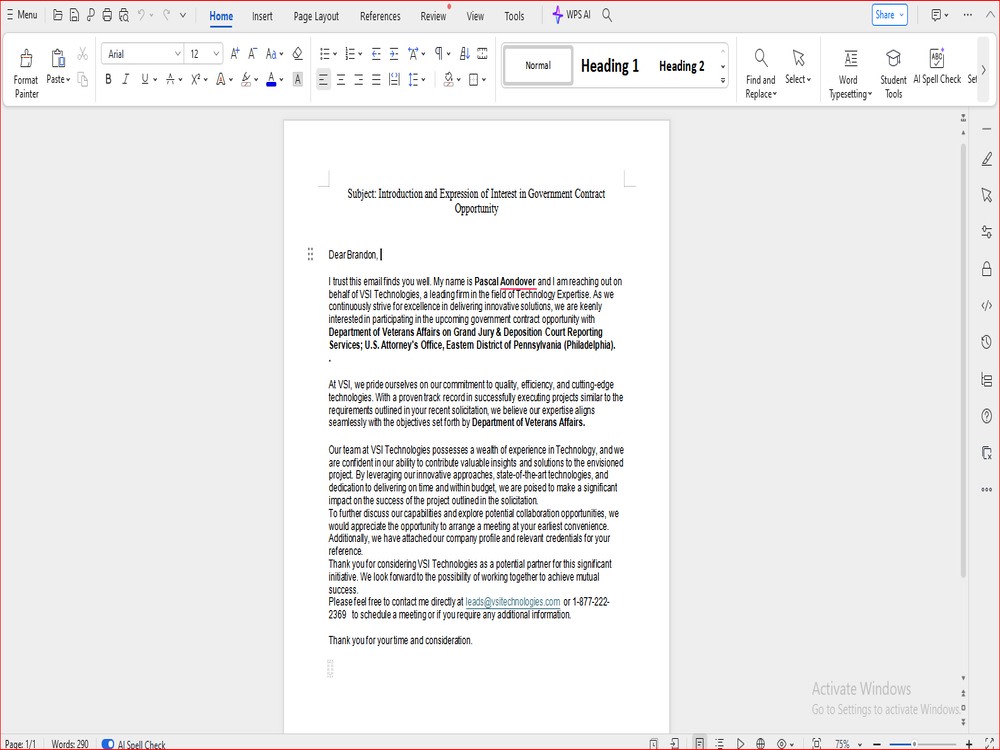Open the file folder icon
Image resolution: width=1000 pixels, height=750 pixels.
coord(57,15)
